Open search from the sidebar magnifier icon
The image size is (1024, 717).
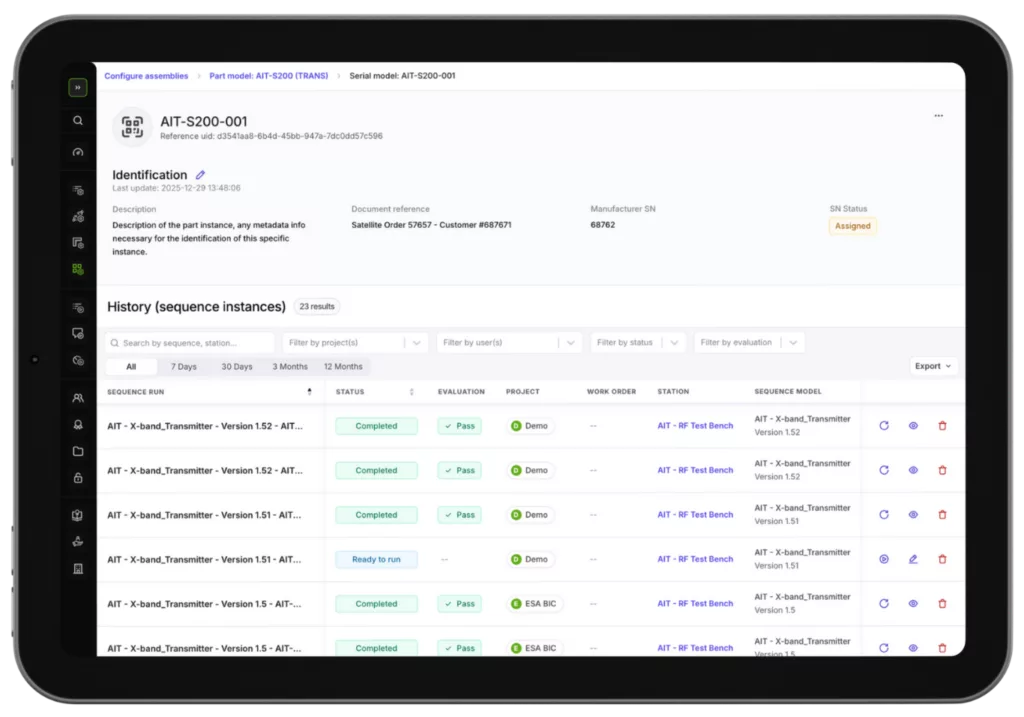(x=78, y=120)
